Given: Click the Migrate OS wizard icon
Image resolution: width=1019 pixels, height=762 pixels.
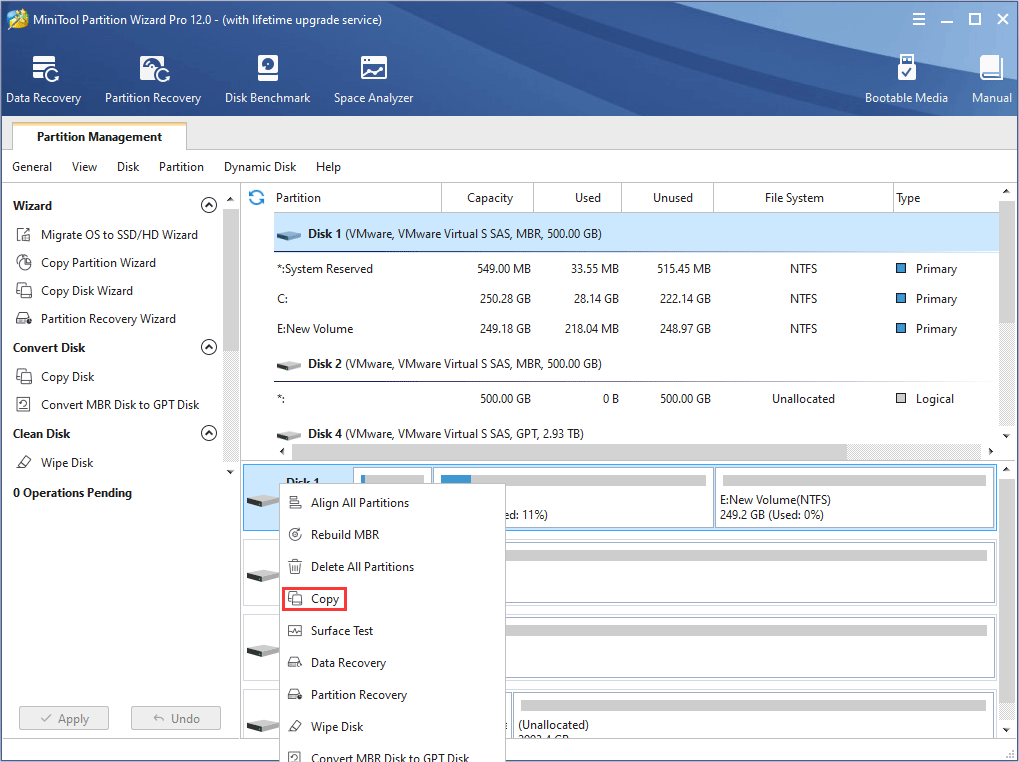Looking at the screenshot, I should click(x=23, y=235).
